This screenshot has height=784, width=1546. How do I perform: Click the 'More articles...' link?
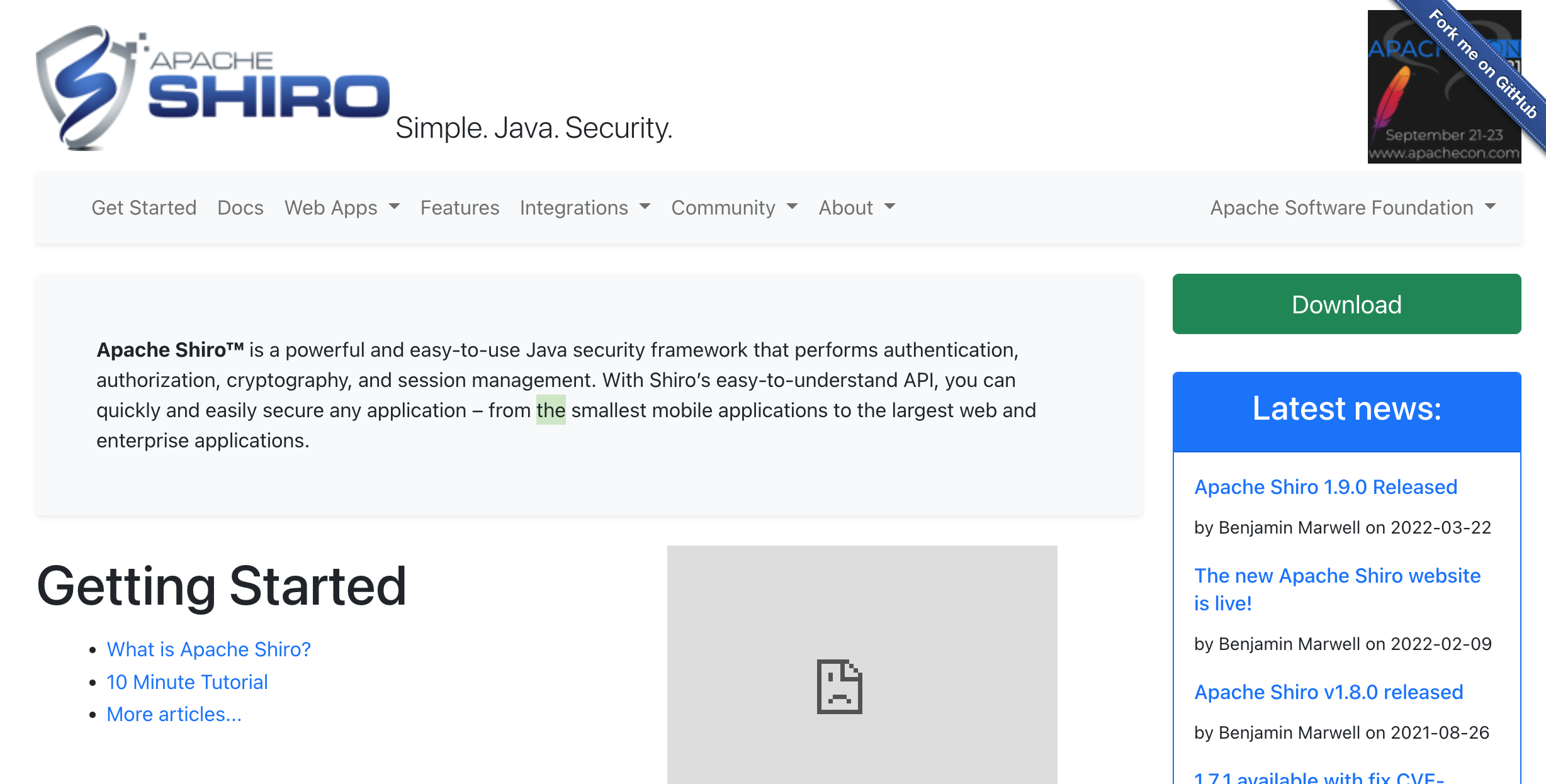(x=174, y=714)
